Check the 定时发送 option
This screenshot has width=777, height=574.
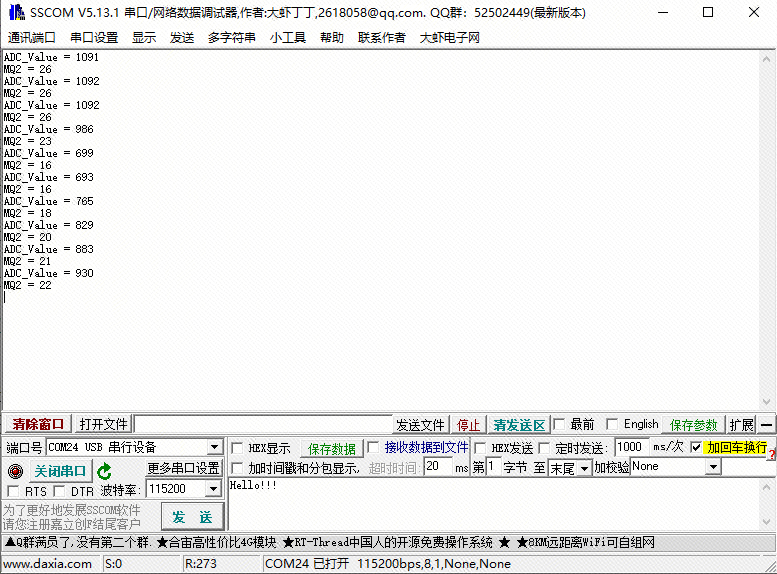[545, 448]
